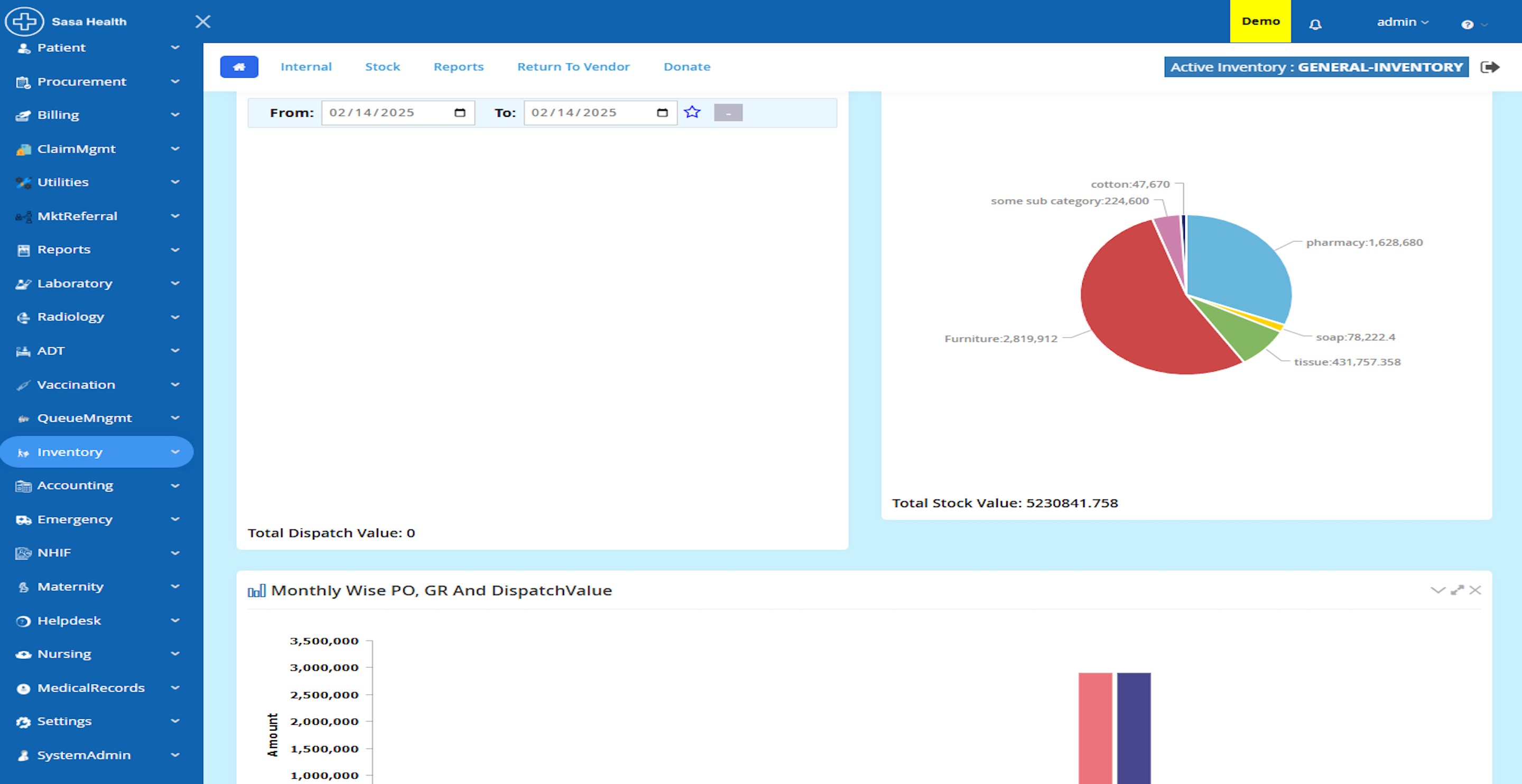
Task: Click the green tissue pie slice
Action: 1243,331
